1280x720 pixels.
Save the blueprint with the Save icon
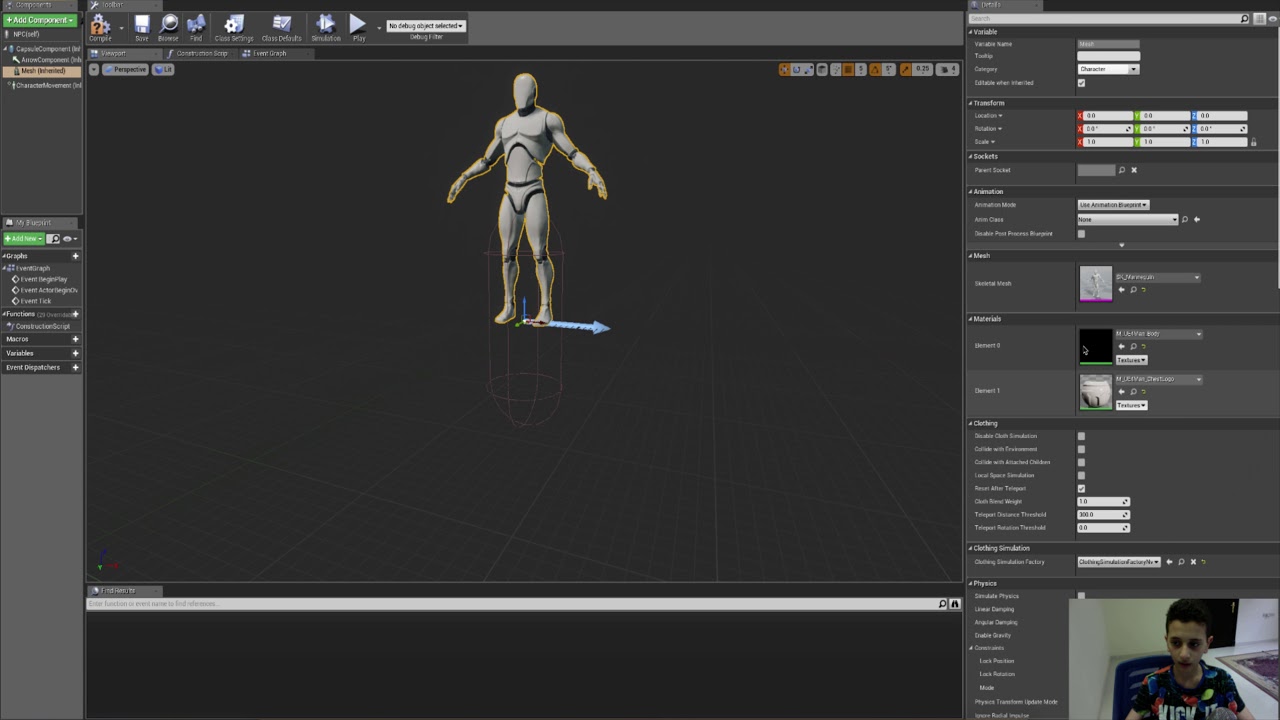pos(142,27)
